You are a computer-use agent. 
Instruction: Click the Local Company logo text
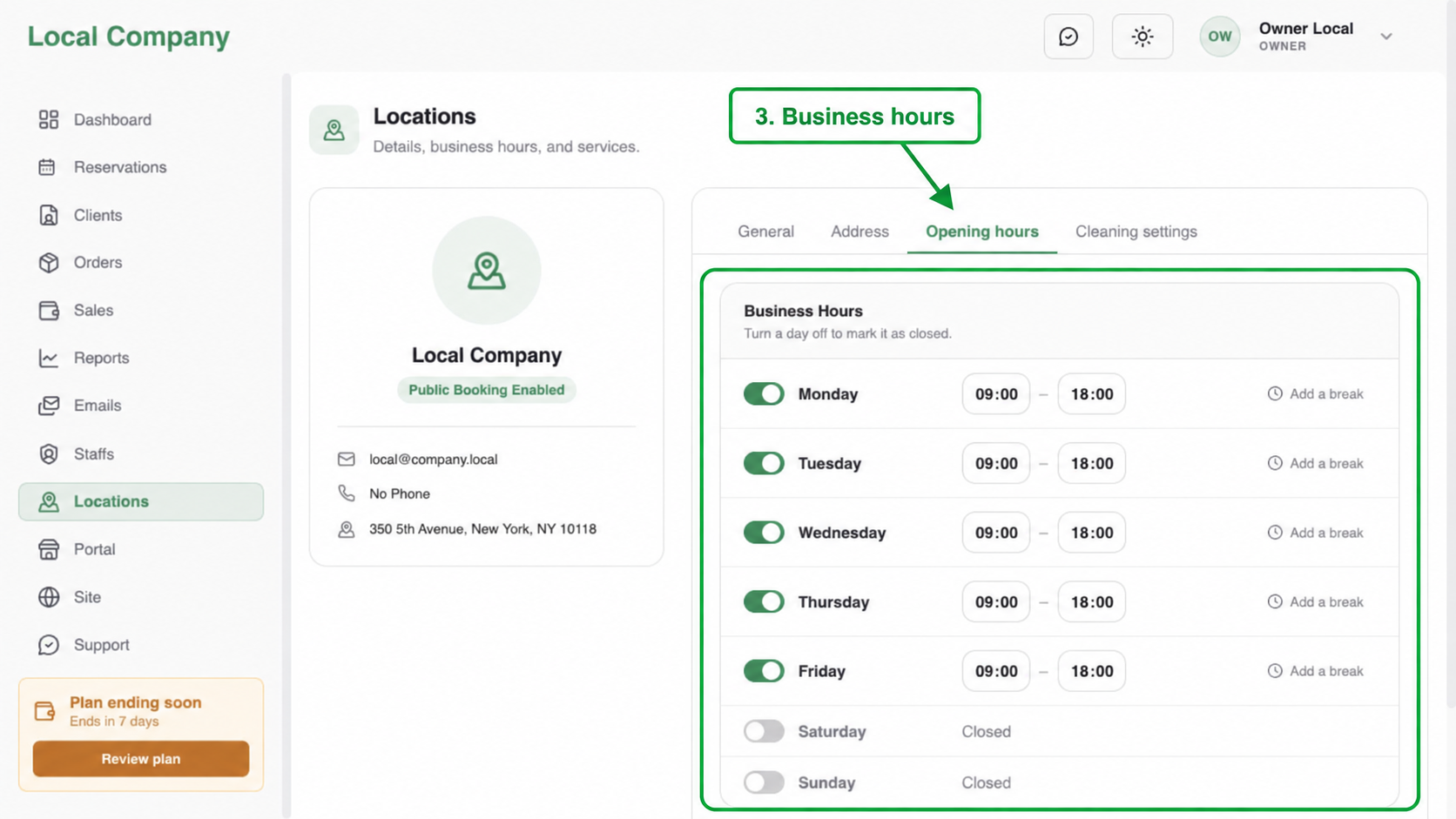pos(129,37)
